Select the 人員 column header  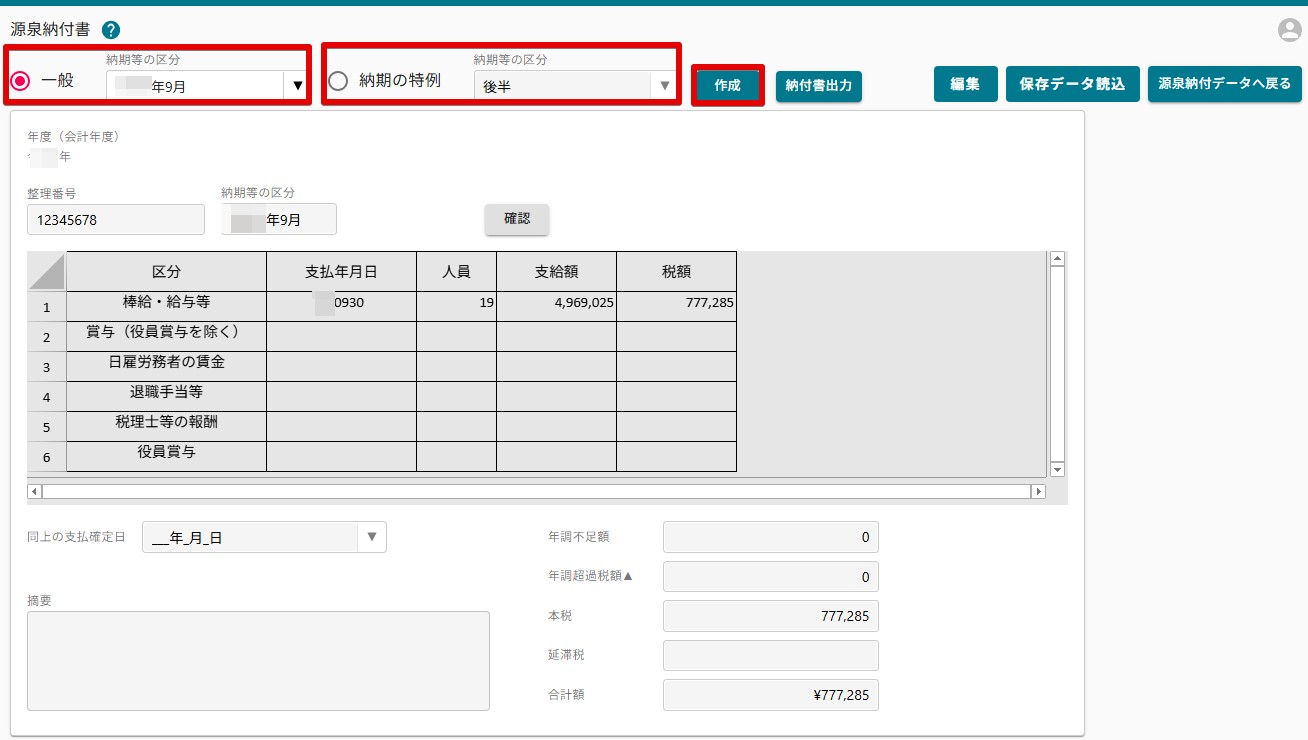(457, 271)
